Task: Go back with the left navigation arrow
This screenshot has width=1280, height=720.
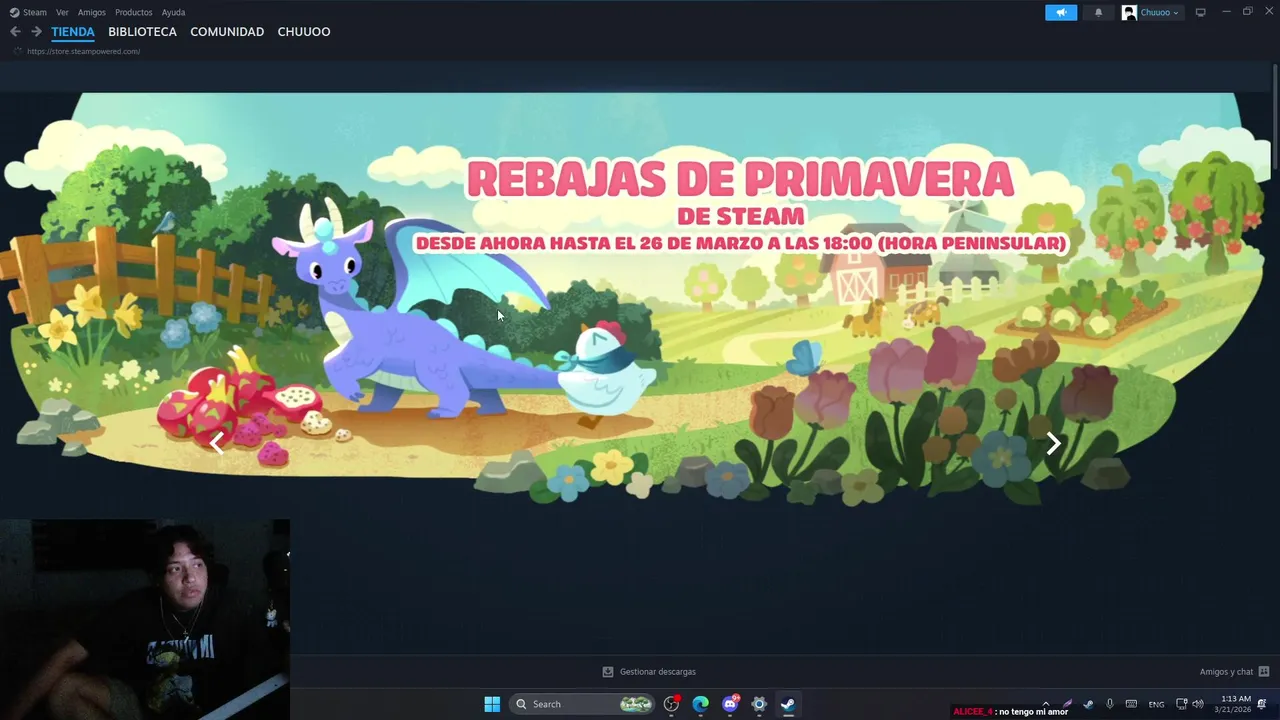Action: pos(15,32)
